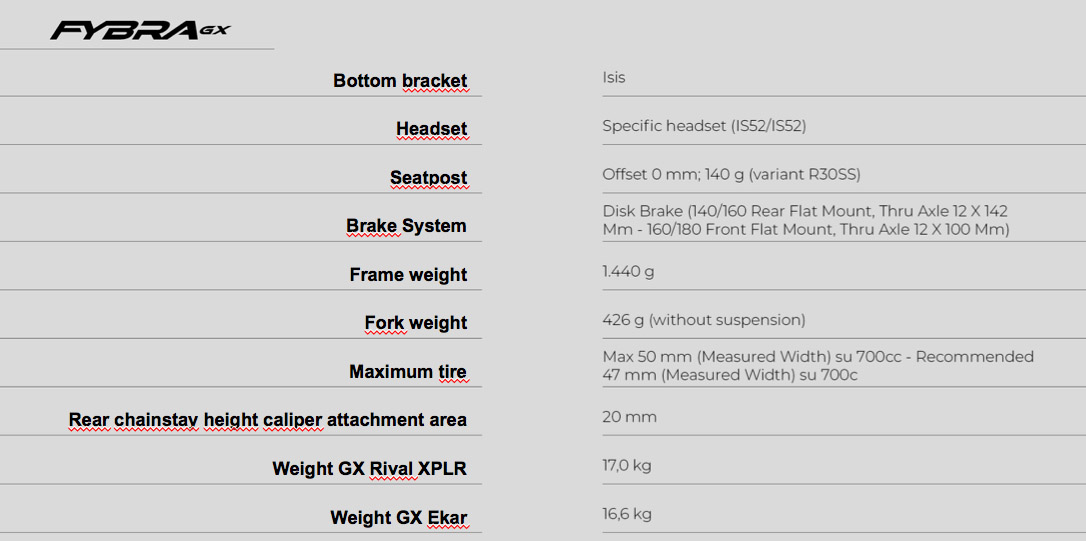Click the 1.440 g frame weight value
Viewport: 1086px width, 541px height.
(628, 272)
